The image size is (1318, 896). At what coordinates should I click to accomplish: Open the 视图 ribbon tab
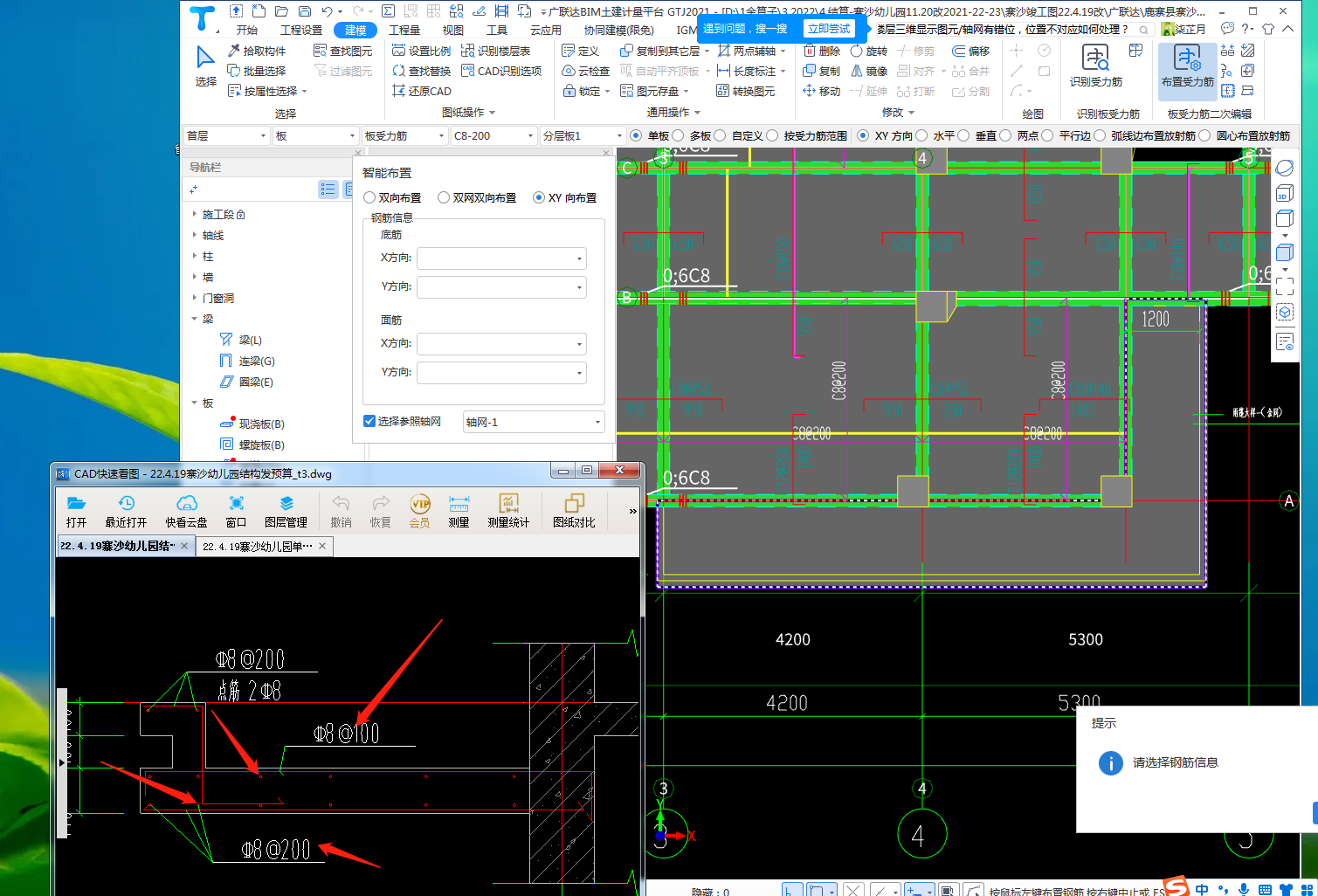point(453,30)
